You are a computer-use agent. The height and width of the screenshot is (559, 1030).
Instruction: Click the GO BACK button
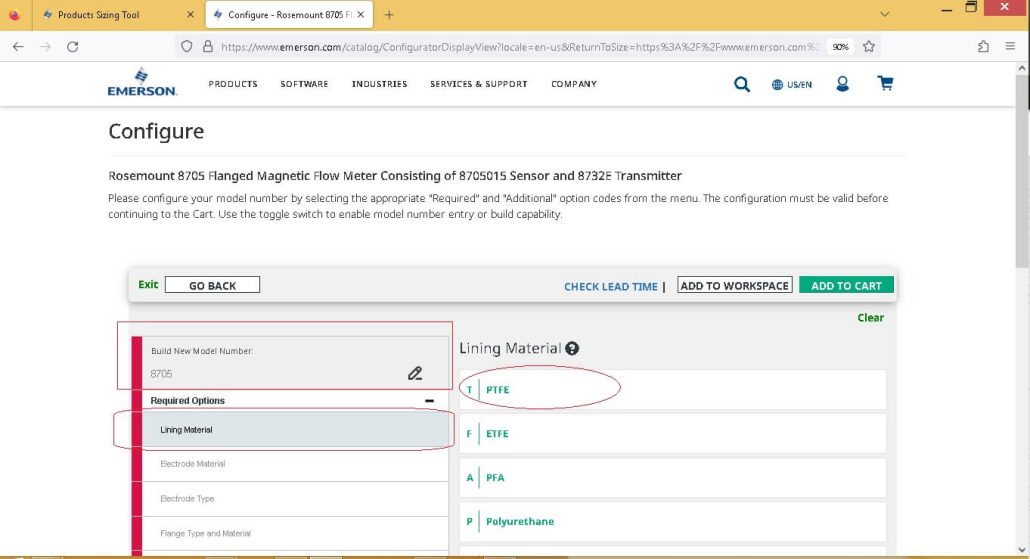(212, 285)
